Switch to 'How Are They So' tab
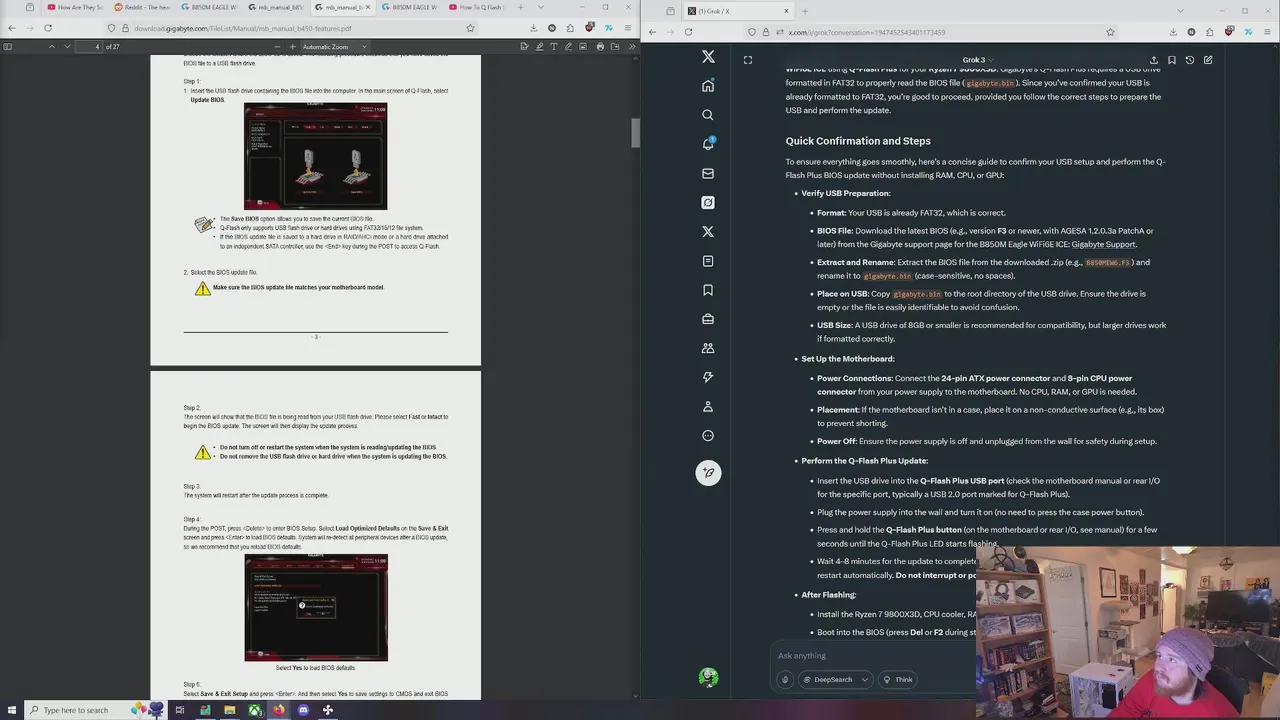Screen dimensions: 1280x720 pyautogui.click(x=75, y=7)
